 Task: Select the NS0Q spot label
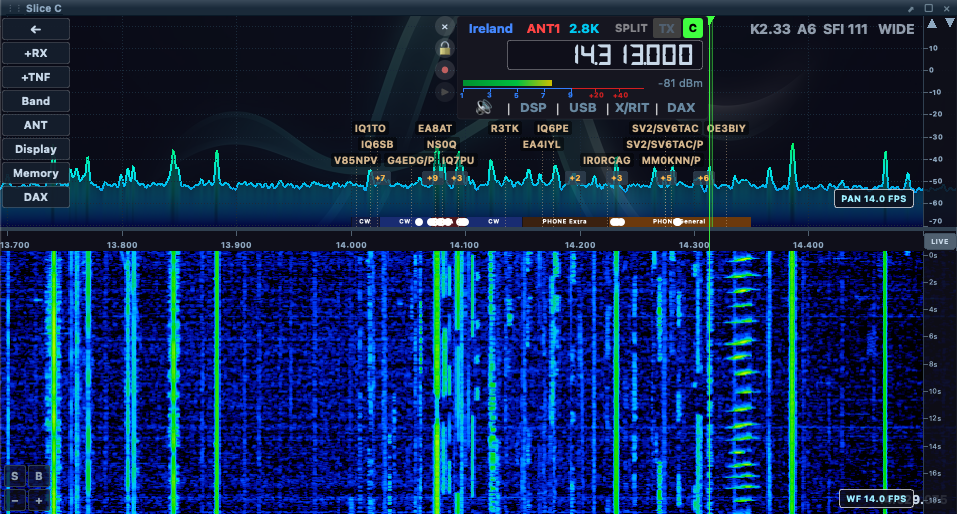tap(441, 145)
